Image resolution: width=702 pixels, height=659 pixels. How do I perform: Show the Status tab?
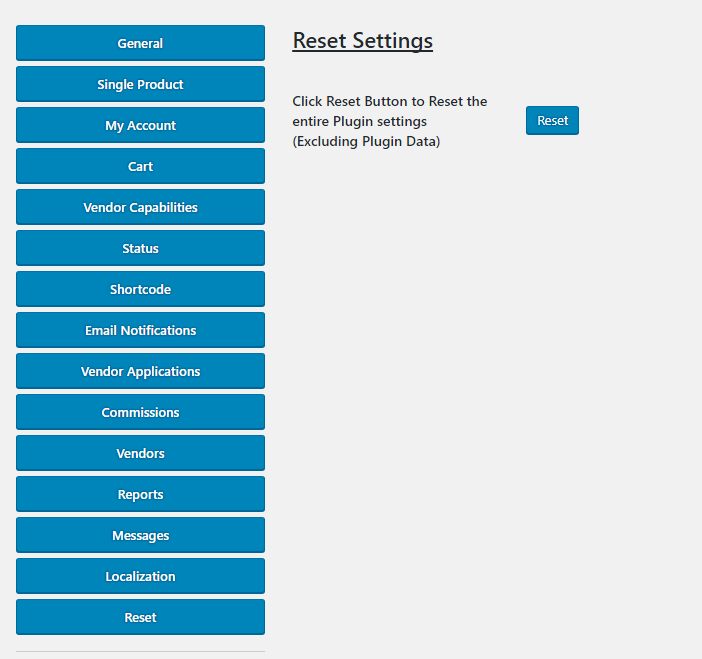point(140,248)
